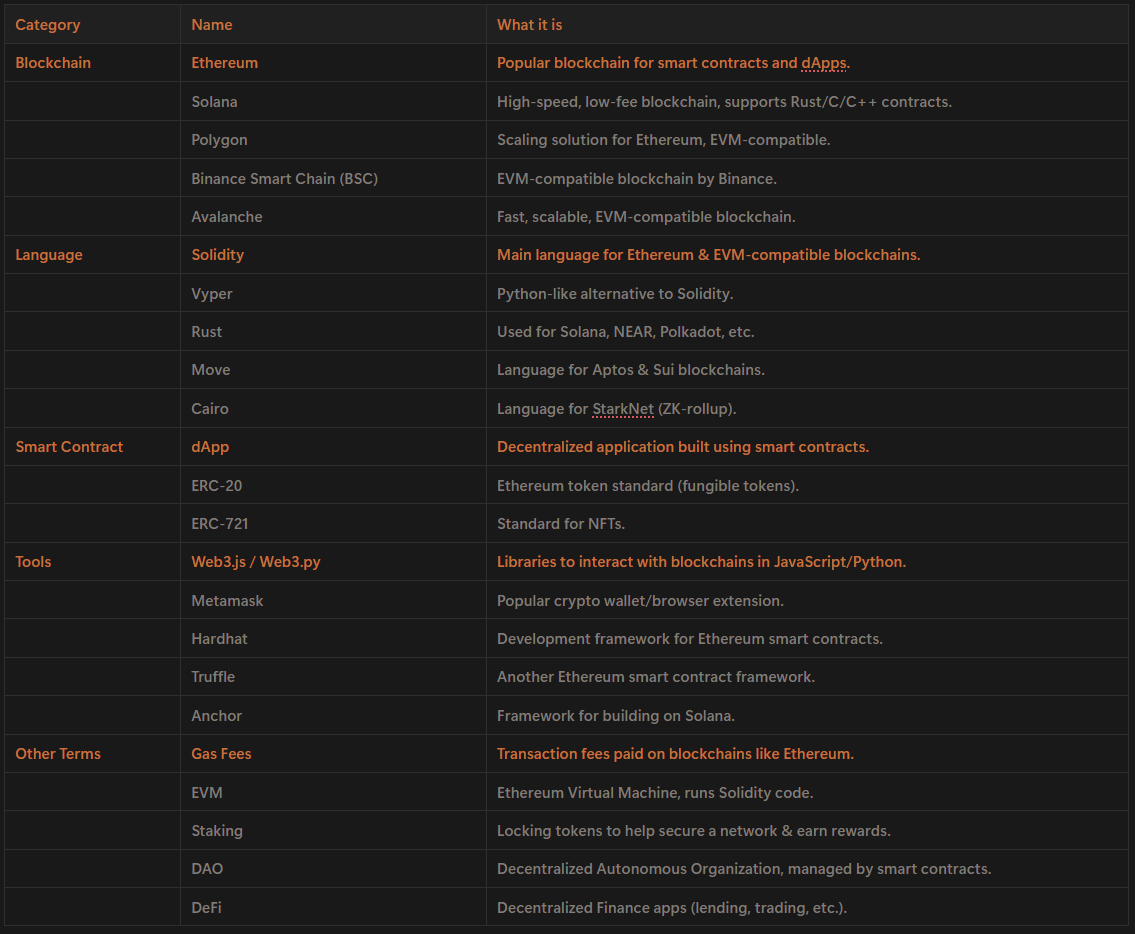Select the "Other Terms" category cell
Viewport: 1135px width, 934px height.
pos(58,754)
